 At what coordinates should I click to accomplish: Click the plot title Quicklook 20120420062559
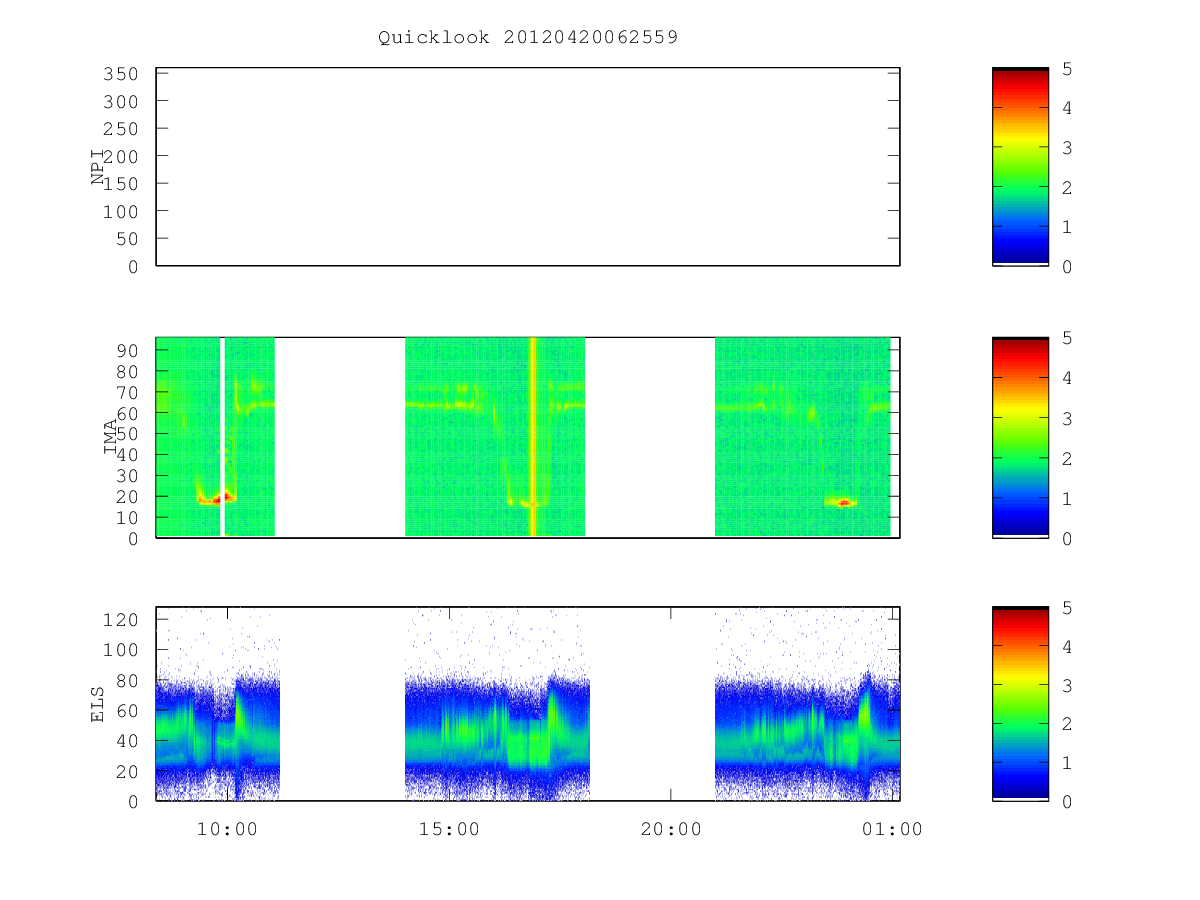tap(528, 38)
